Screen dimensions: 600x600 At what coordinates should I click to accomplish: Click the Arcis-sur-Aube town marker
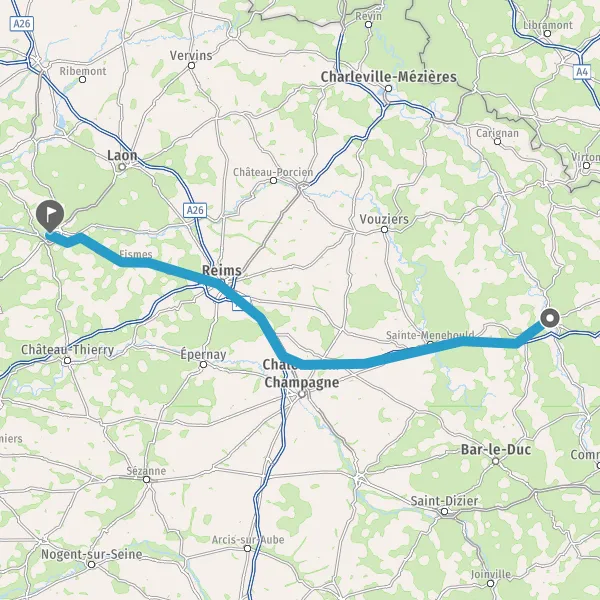pos(248,549)
